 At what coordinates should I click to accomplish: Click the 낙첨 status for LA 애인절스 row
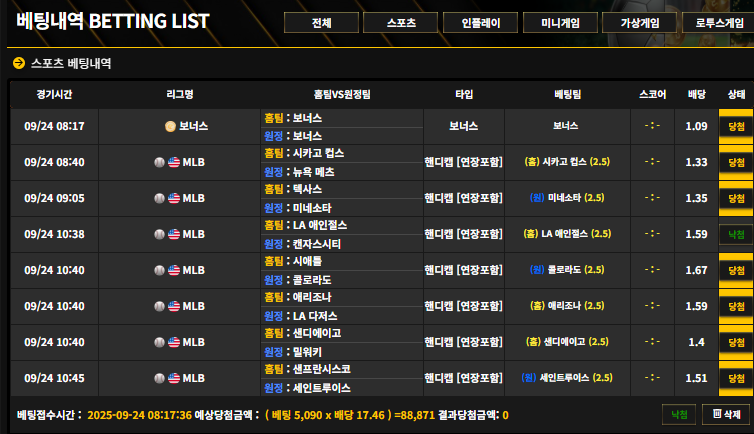(x=736, y=235)
